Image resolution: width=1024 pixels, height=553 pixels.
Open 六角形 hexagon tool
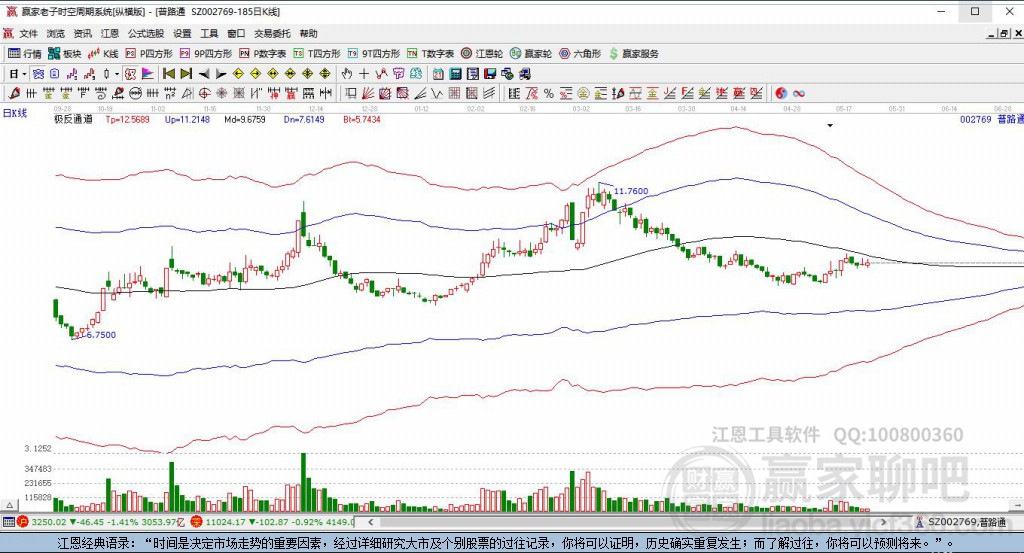click(x=580, y=54)
